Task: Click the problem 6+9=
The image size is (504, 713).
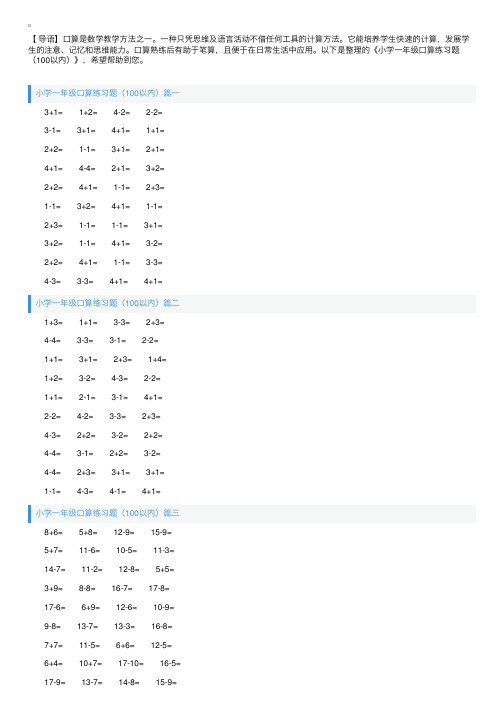Action: 91,608
